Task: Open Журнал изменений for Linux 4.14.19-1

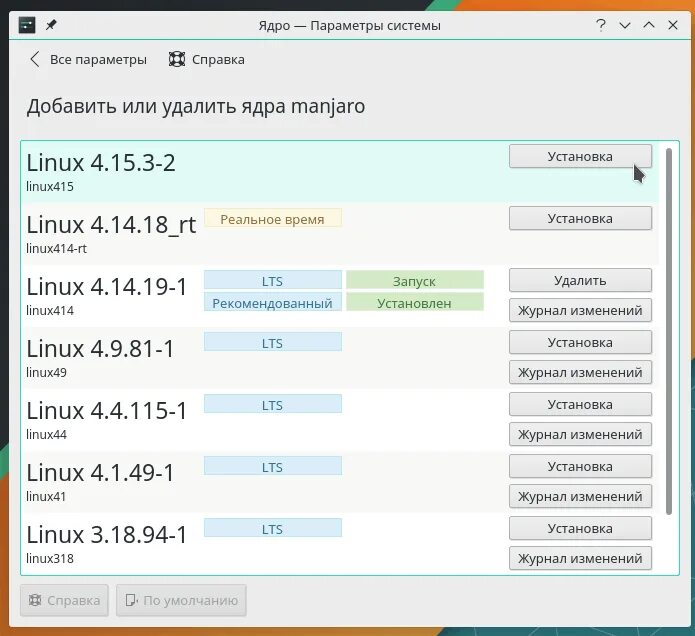Action: coord(580,310)
